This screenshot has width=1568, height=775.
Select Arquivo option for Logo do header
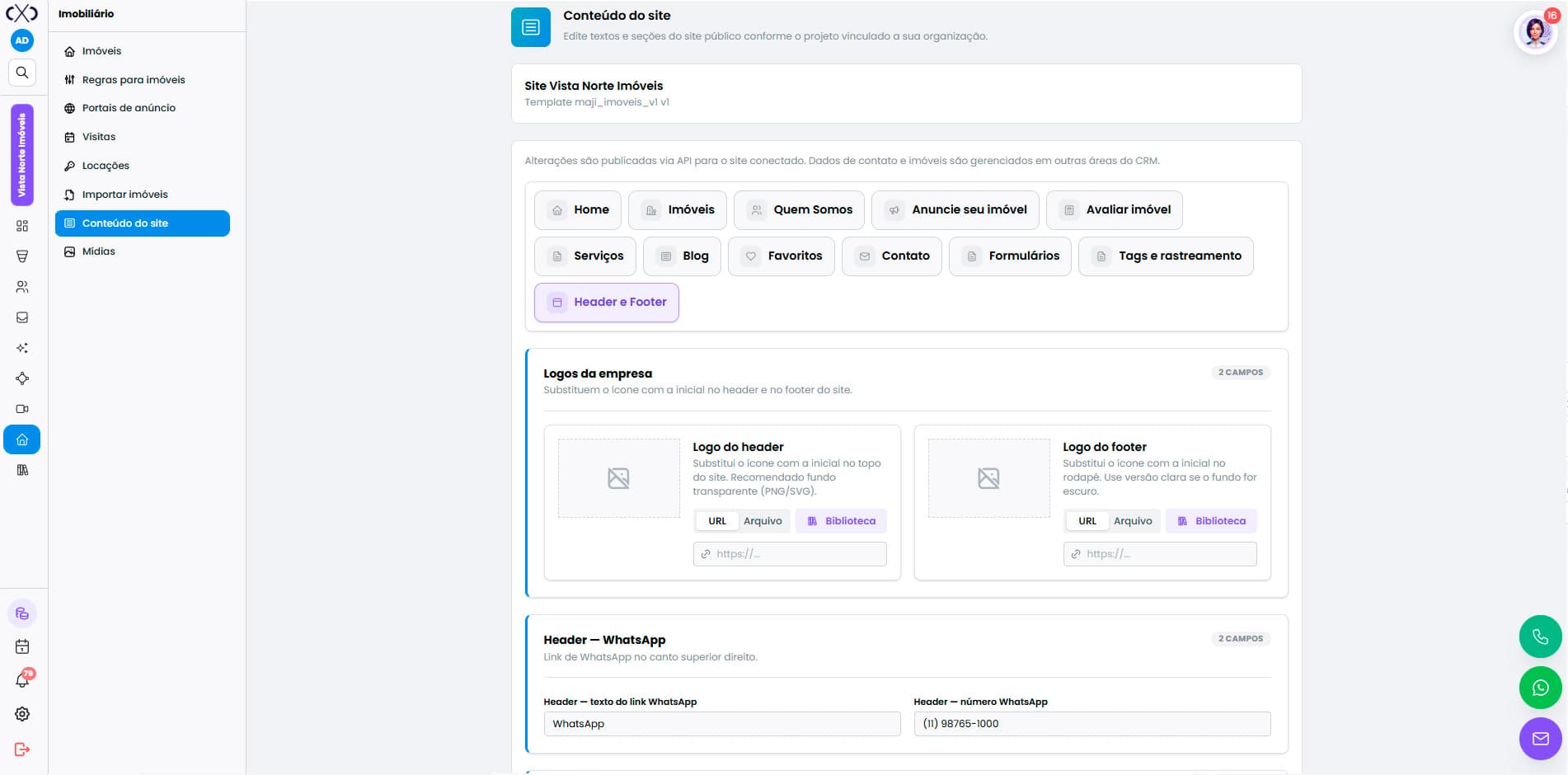tap(763, 521)
